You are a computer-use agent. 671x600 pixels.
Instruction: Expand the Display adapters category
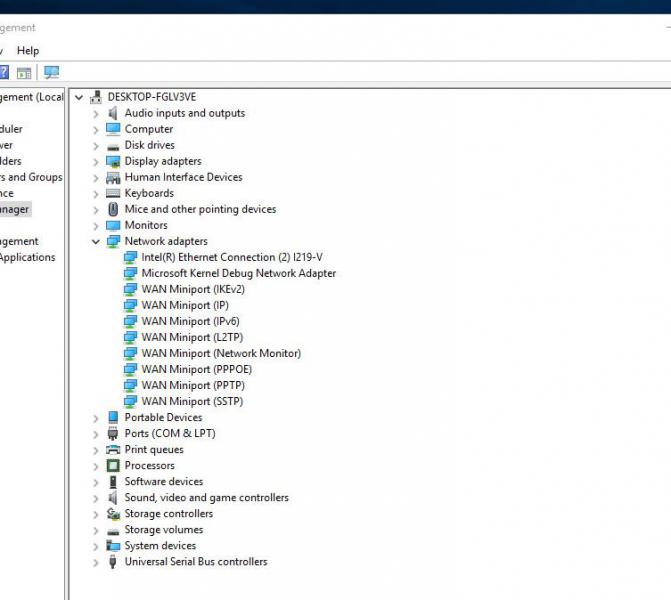(96, 161)
